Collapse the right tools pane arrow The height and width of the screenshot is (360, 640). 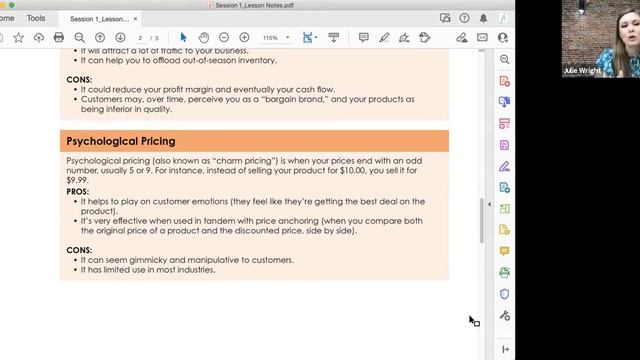click(x=489, y=204)
